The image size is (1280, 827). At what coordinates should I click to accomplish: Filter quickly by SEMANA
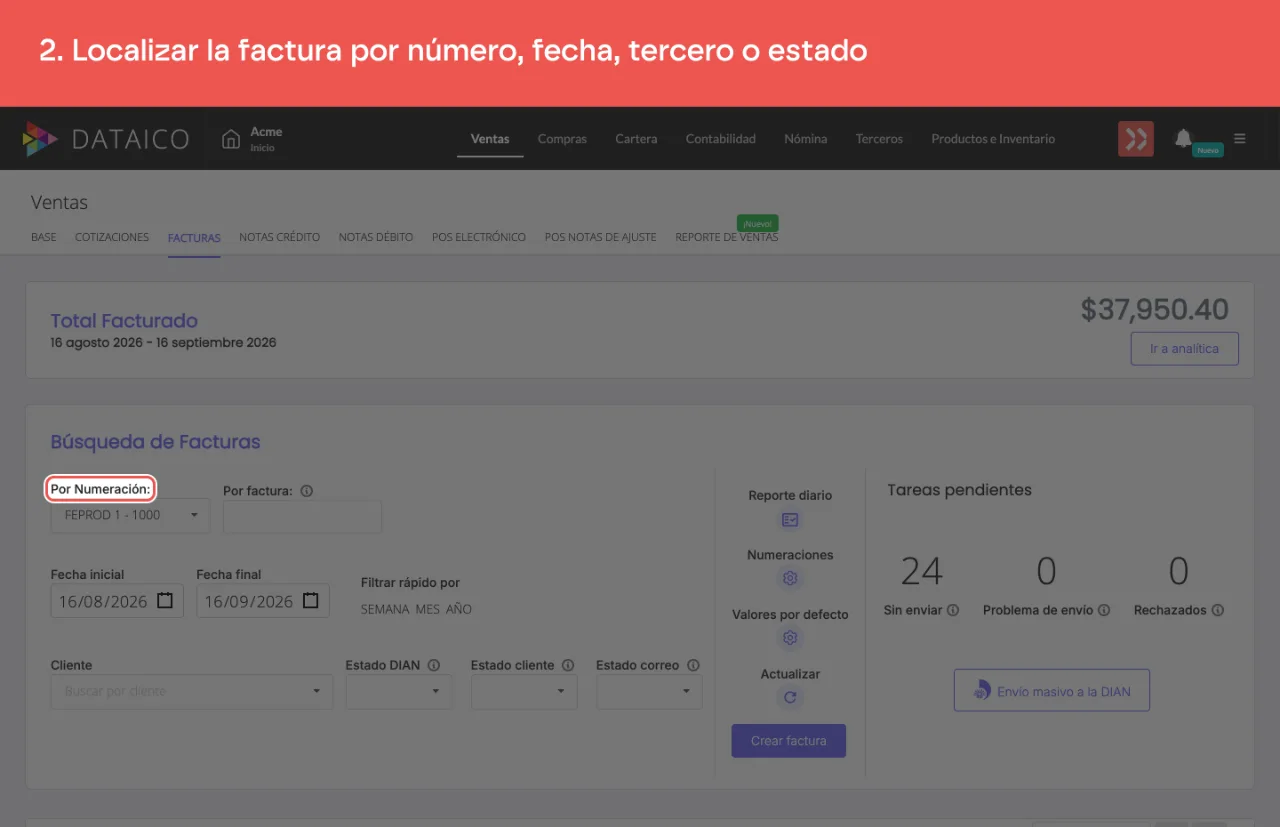(384, 609)
